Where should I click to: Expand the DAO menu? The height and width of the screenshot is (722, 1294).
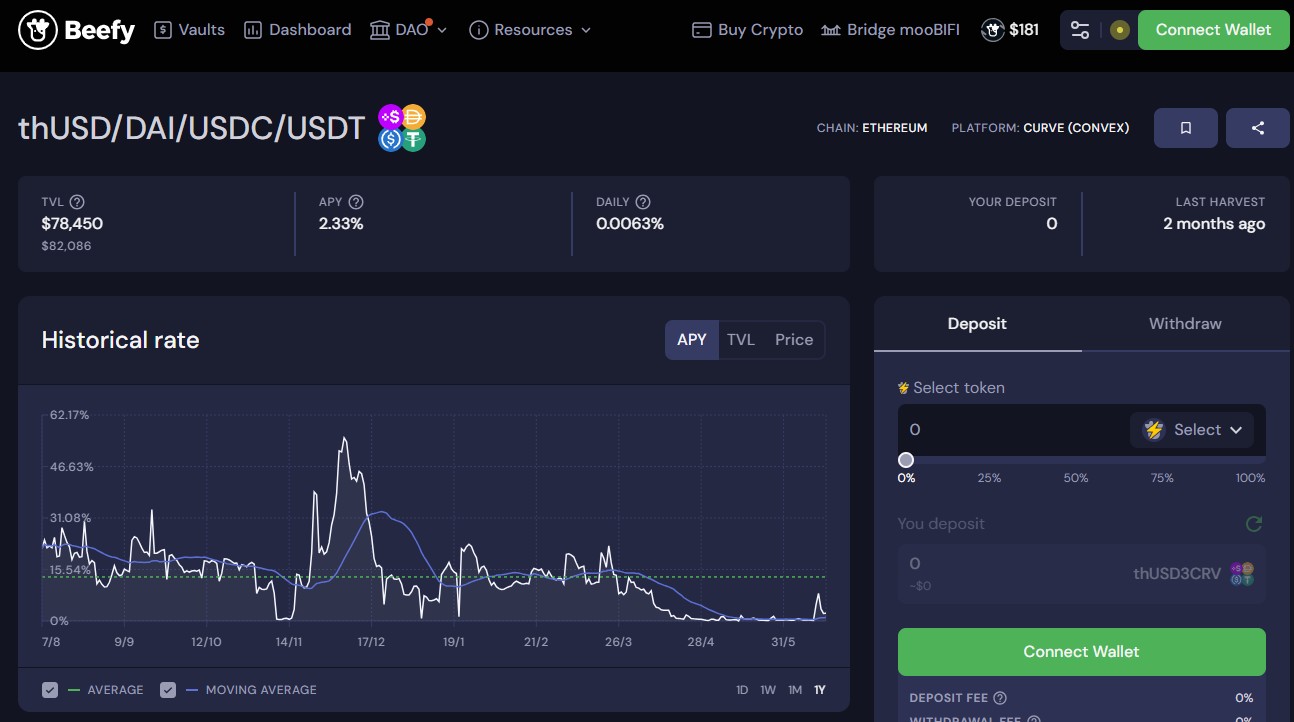(408, 30)
